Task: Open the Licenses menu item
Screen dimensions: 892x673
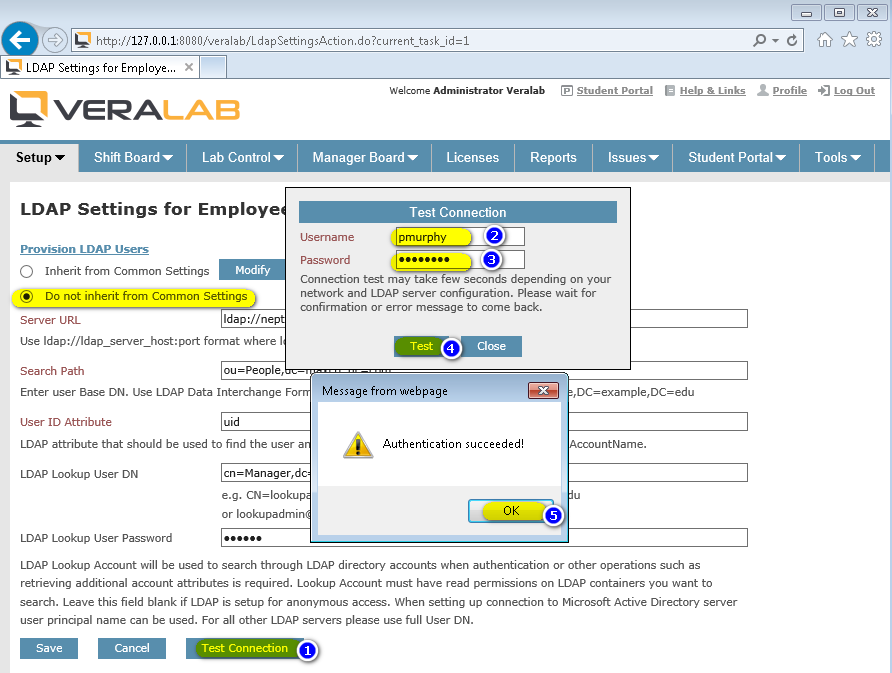Action: click(472, 158)
